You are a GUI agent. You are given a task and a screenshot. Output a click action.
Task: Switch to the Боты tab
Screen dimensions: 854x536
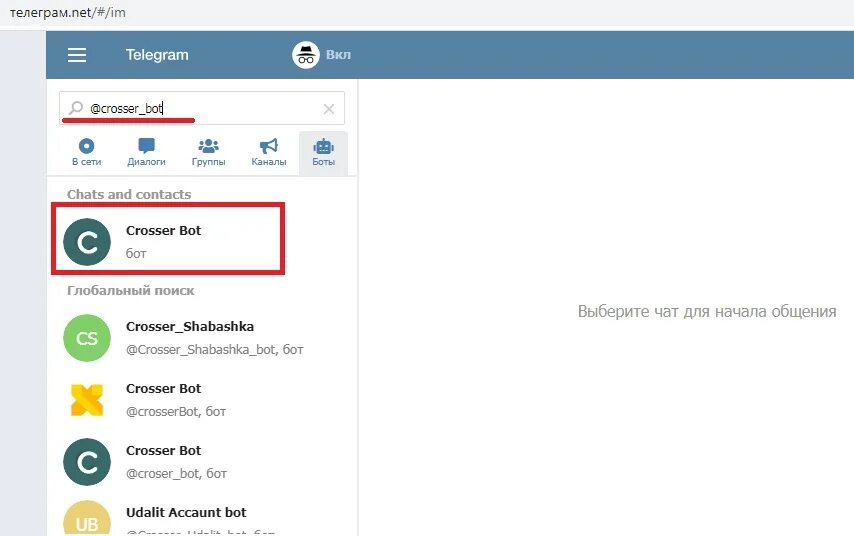[324, 153]
